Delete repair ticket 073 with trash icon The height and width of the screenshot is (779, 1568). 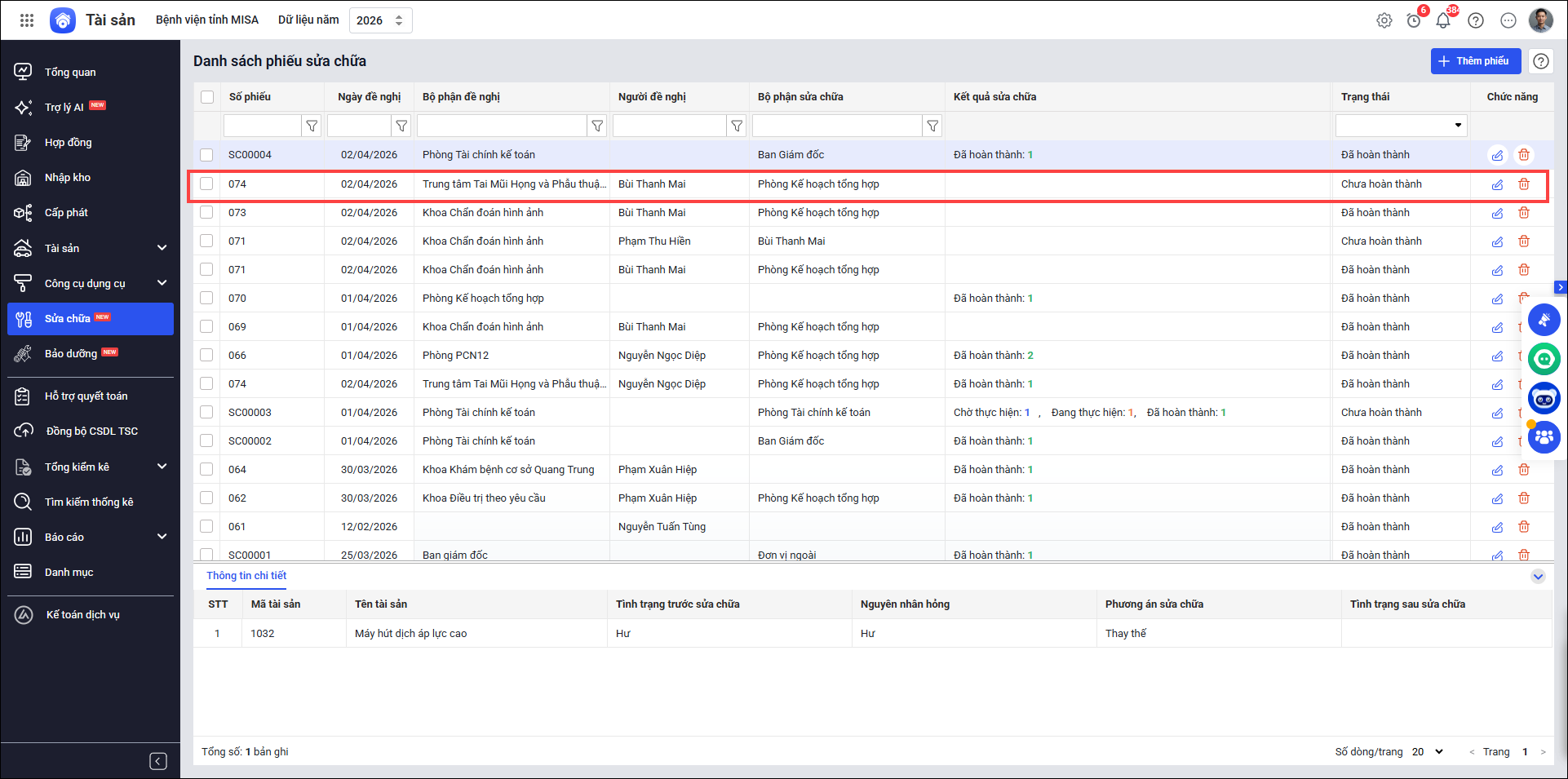point(1523,213)
